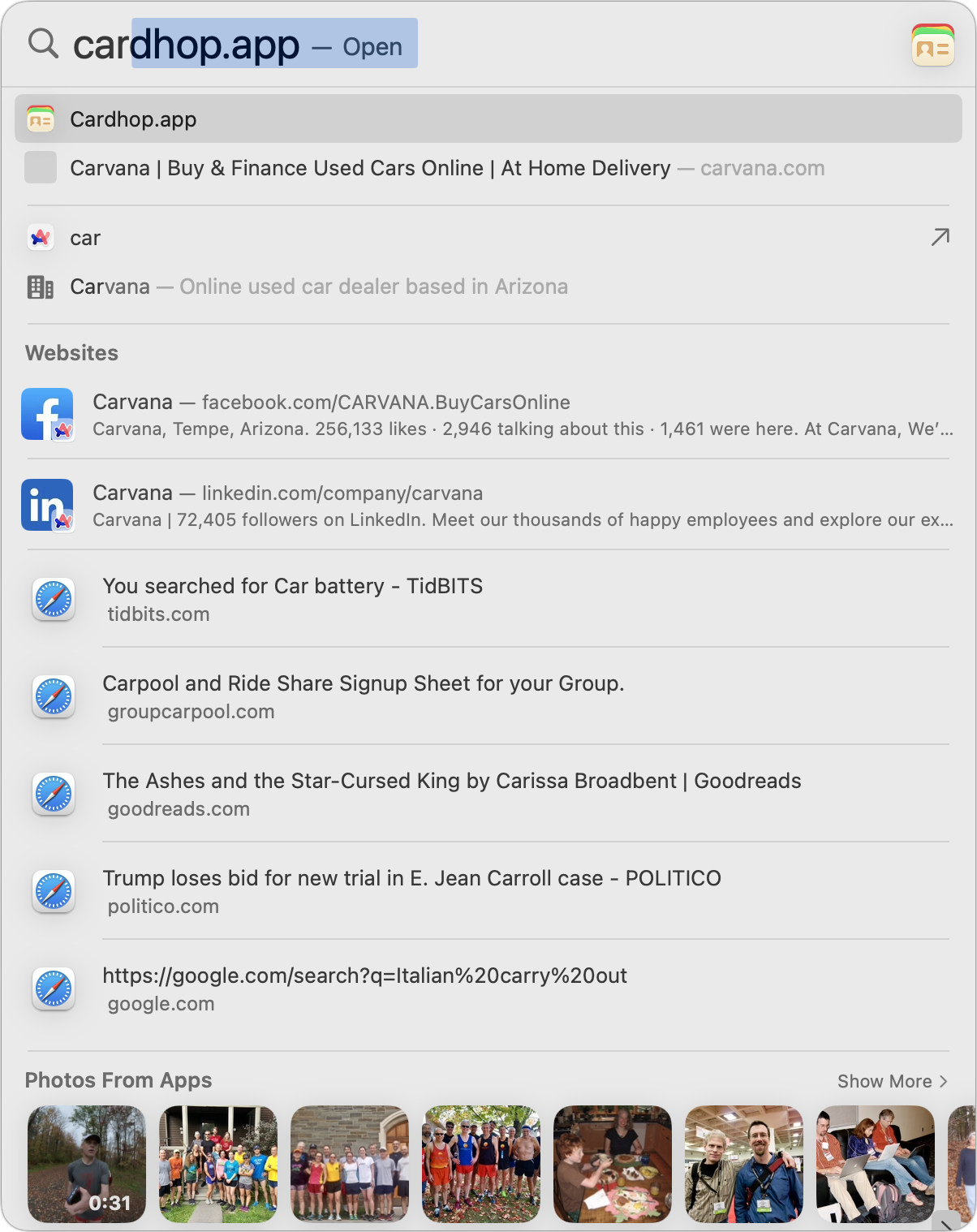Open the Italian carry out Google search result
Image resolution: width=977 pixels, height=1232 pixels.
coord(488,989)
